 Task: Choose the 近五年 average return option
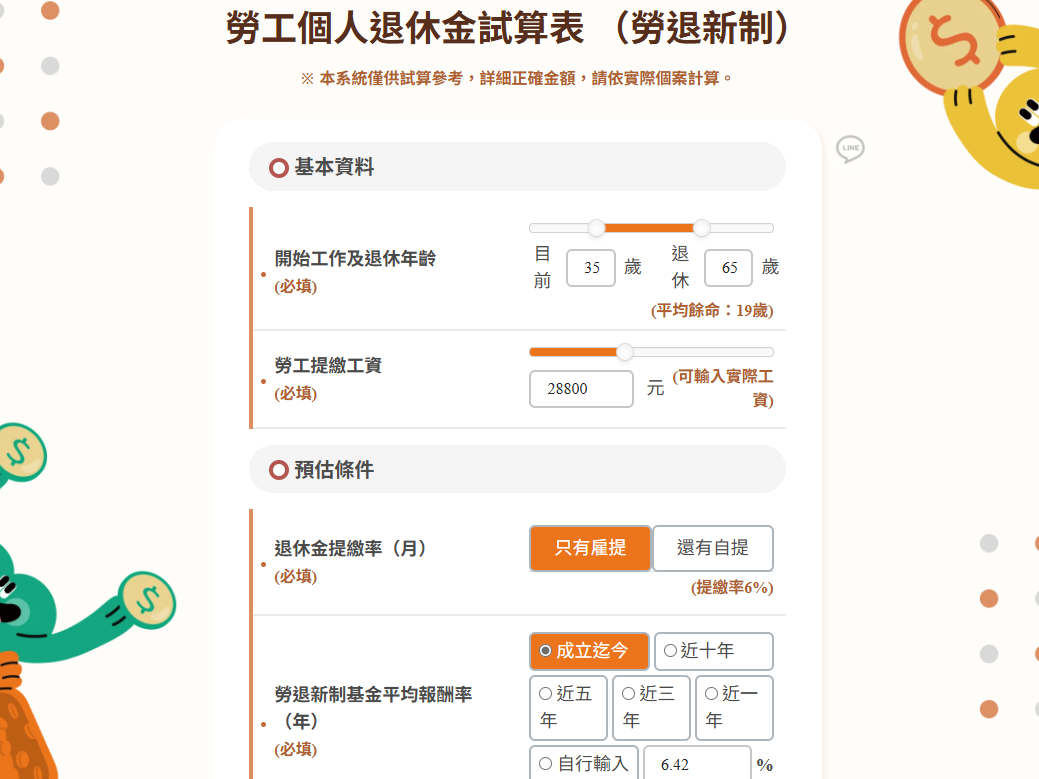click(x=568, y=707)
